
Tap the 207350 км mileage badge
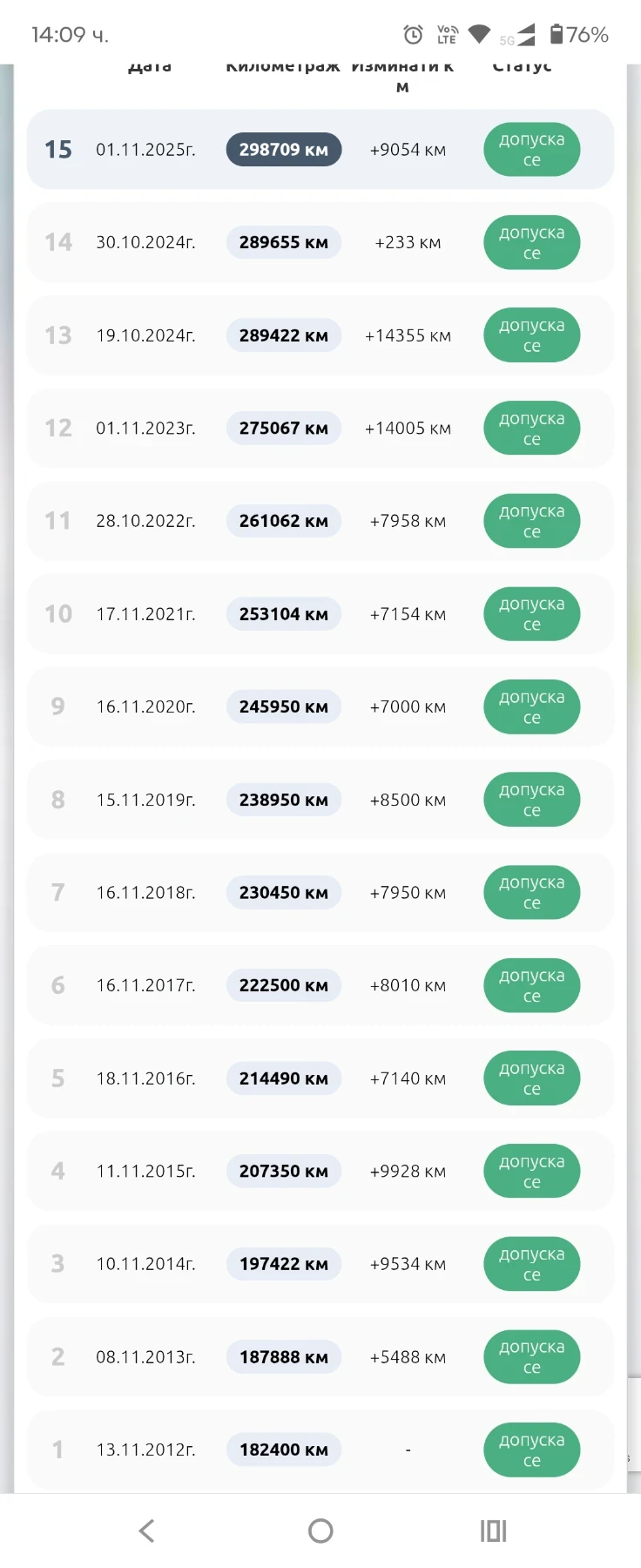[x=284, y=1171]
